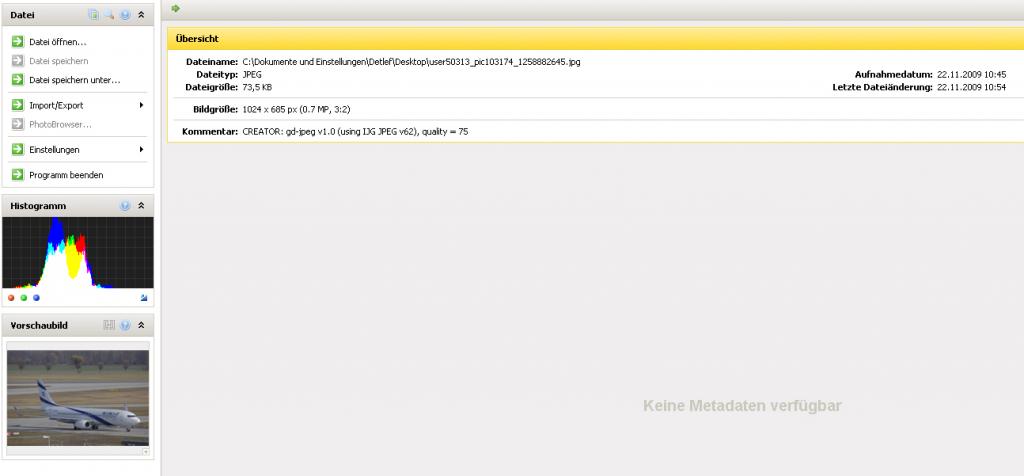Collapse the Vorschaubild panel
This screenshot has width=1024, height=476.
[x=141, y=325]
